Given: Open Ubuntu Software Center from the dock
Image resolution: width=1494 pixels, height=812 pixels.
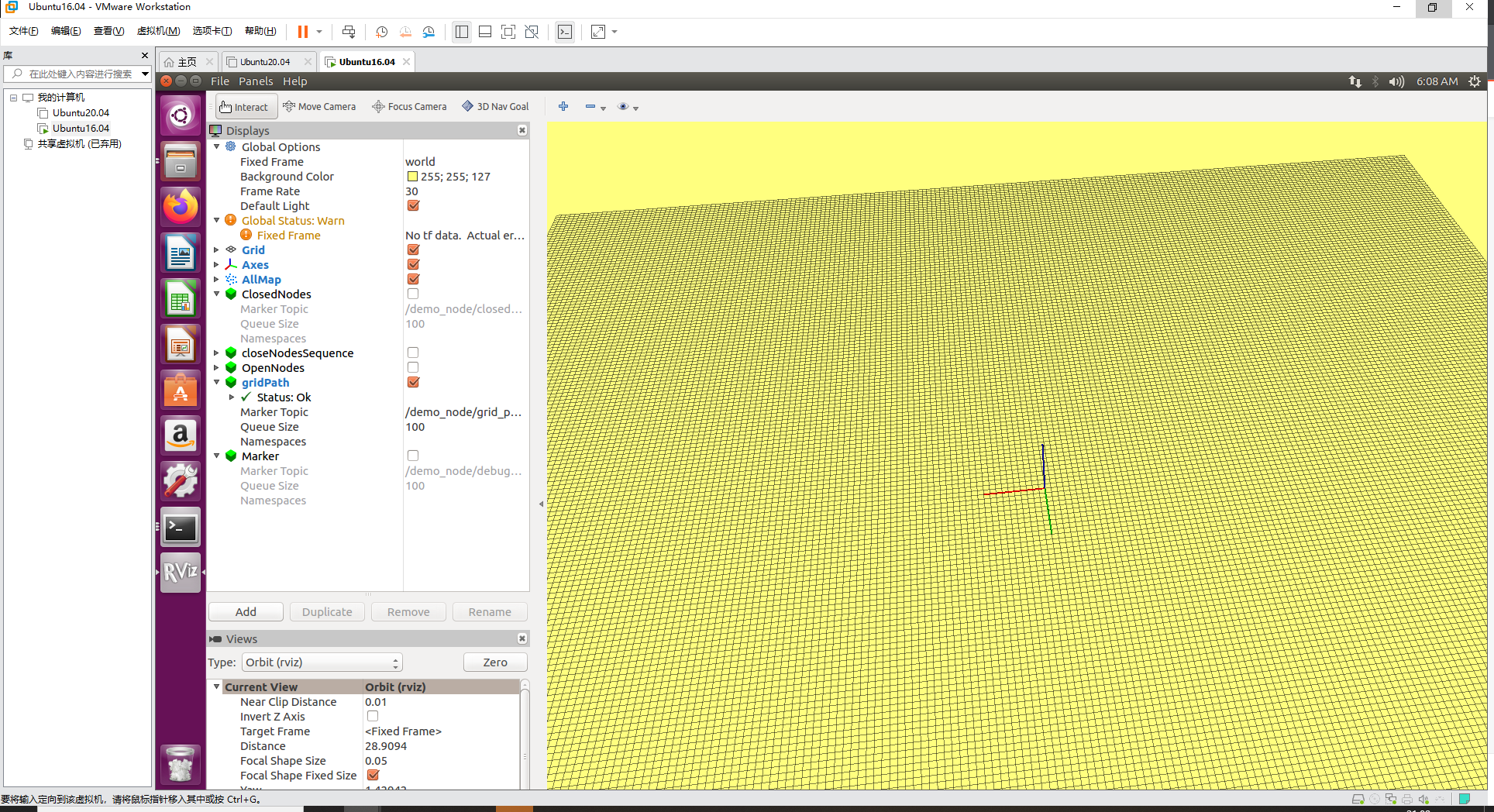Looking at the screenshot, I should click(x=181, y=390).
